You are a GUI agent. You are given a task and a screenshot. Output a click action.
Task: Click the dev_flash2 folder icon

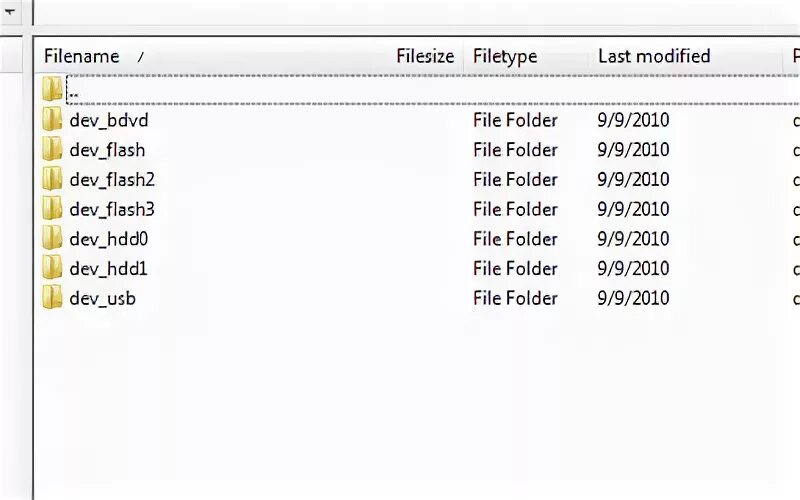(52, 180)
